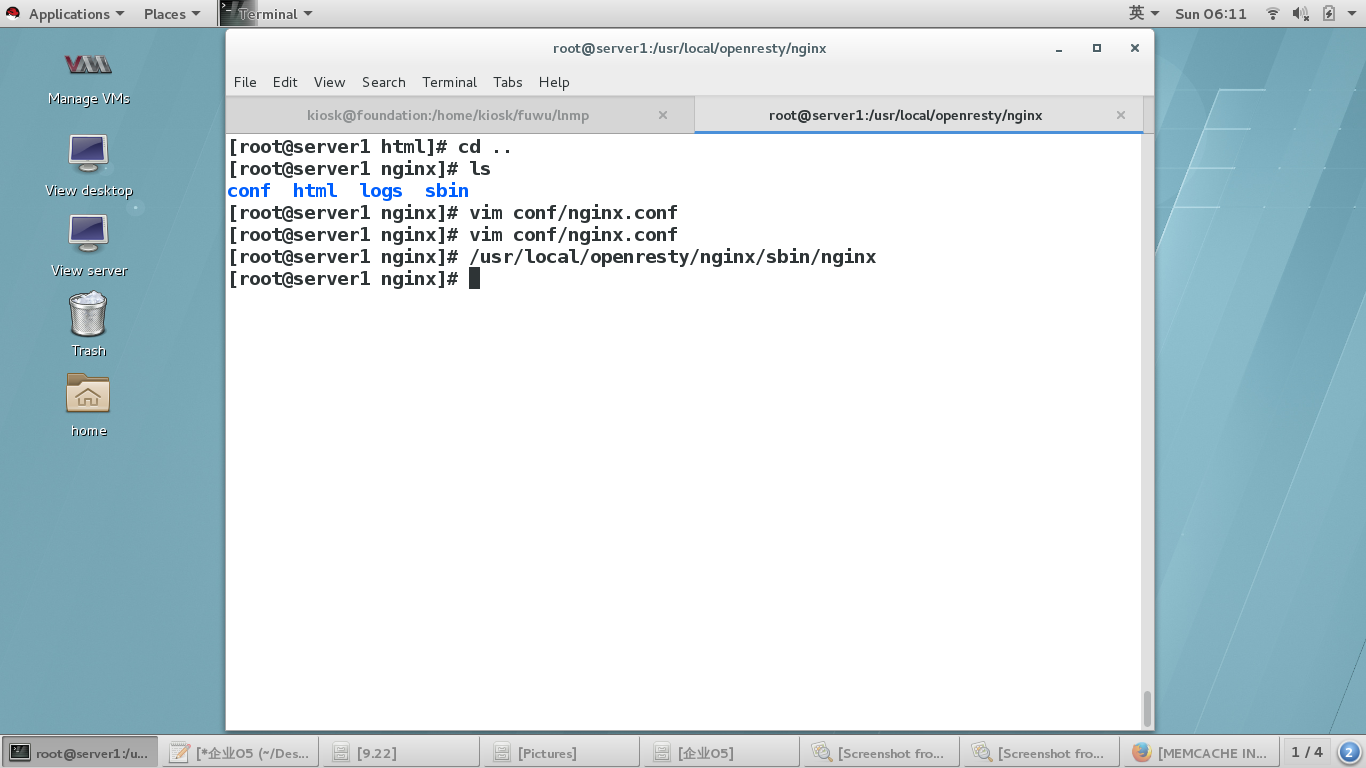Maximize the terminal window

[1096, 48]
